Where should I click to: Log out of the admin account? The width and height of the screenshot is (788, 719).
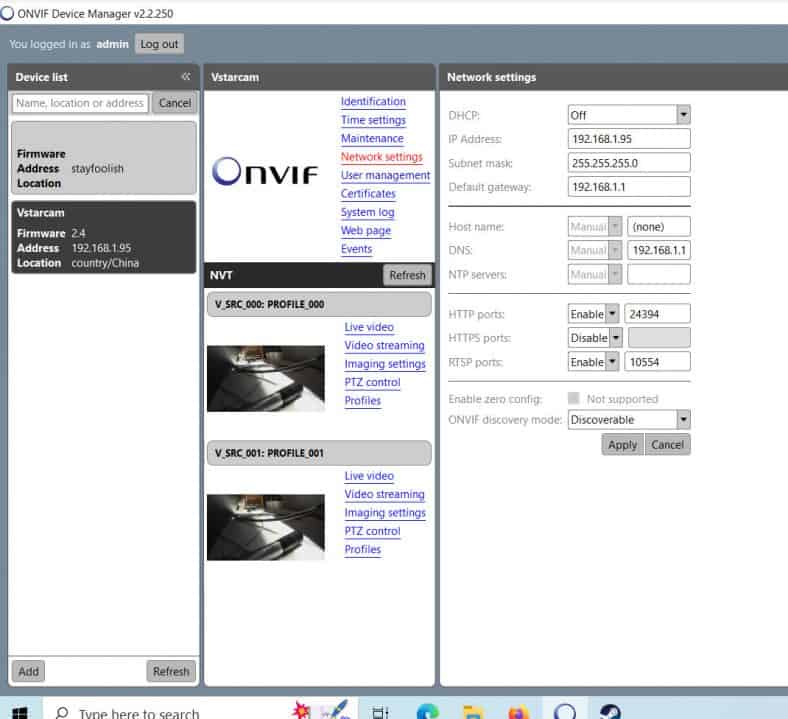pos(159,44)
